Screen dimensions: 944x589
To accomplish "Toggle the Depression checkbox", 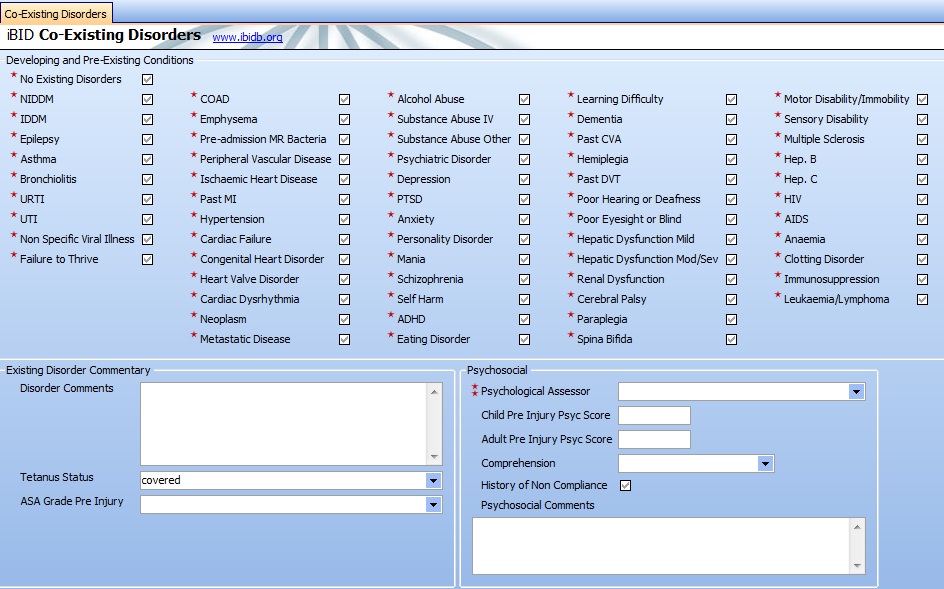I will point(524,179).
